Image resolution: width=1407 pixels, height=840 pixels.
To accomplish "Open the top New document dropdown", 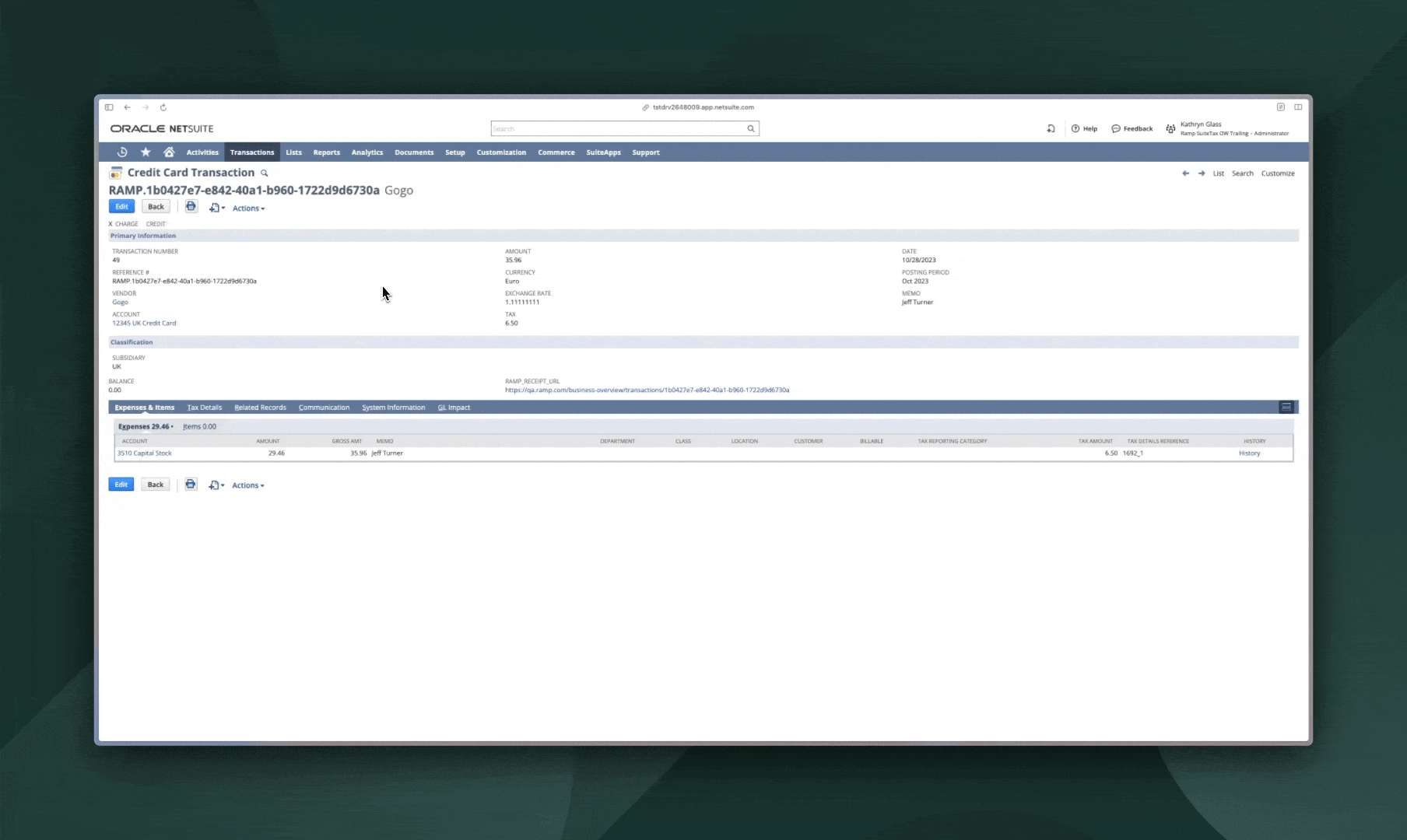I will coord(217,208).
